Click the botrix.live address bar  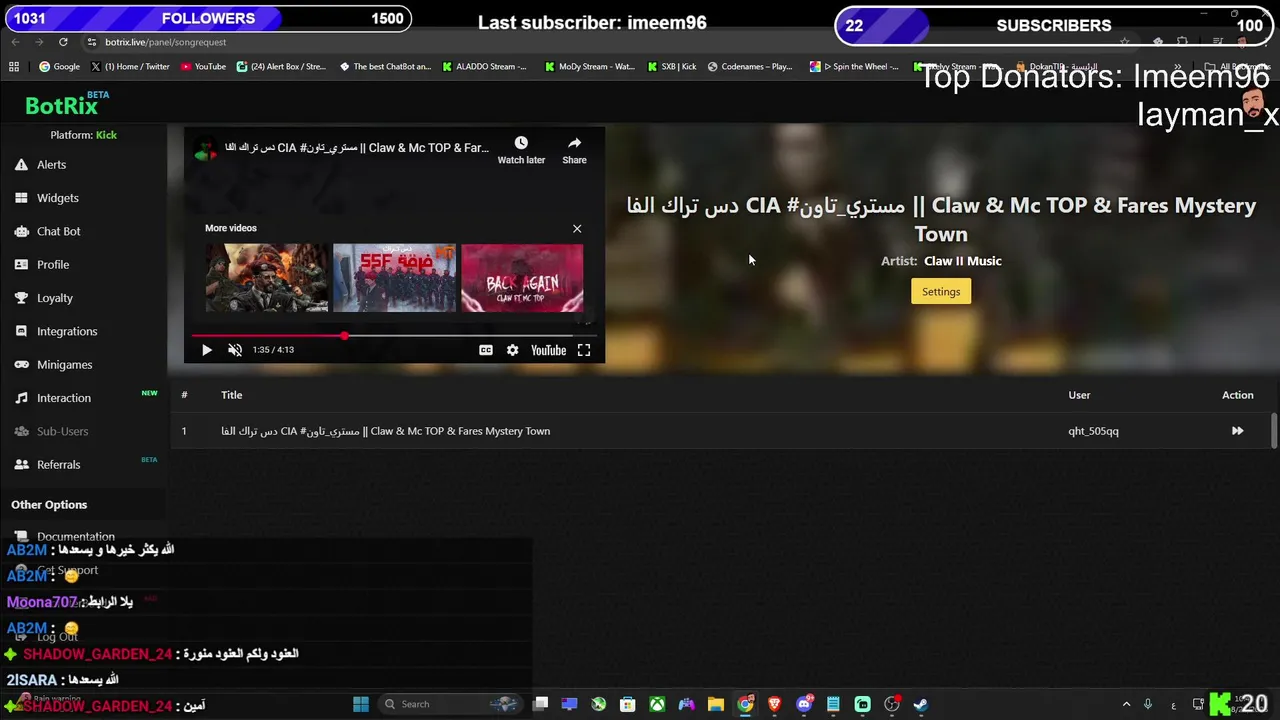click(x=165, y=42)
